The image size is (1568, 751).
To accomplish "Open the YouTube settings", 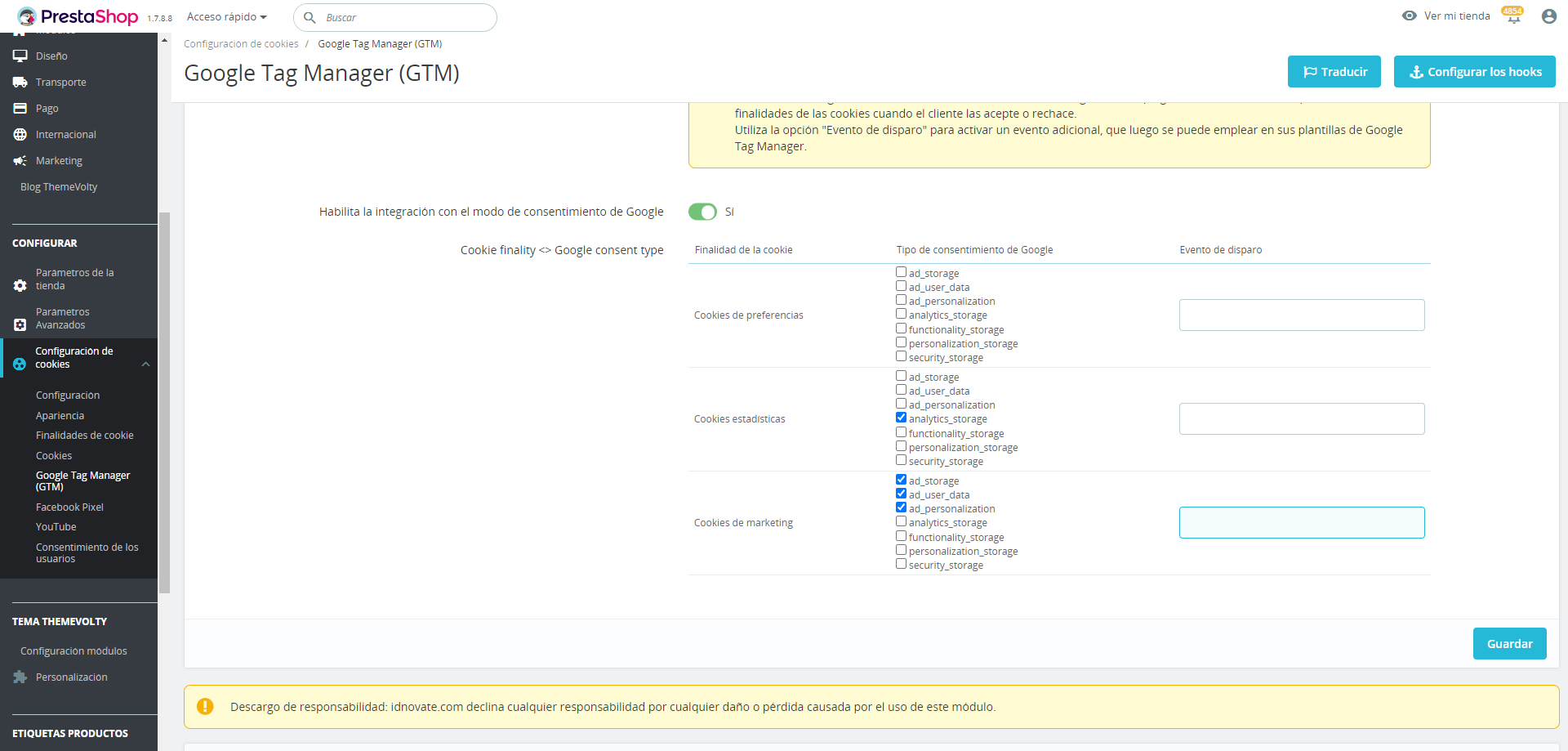I will tap(56, 527).
